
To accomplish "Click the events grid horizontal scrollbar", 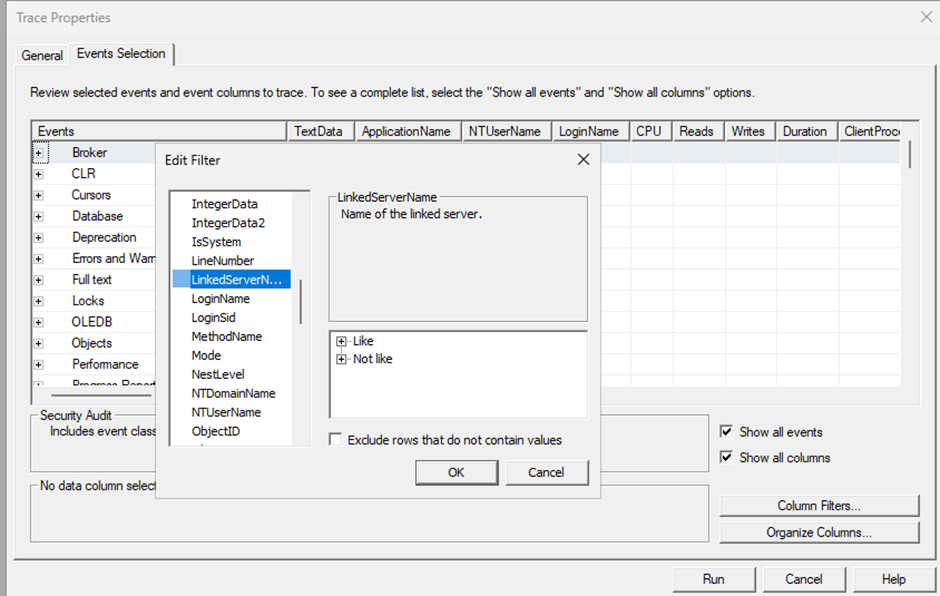I will coord(101,395).
